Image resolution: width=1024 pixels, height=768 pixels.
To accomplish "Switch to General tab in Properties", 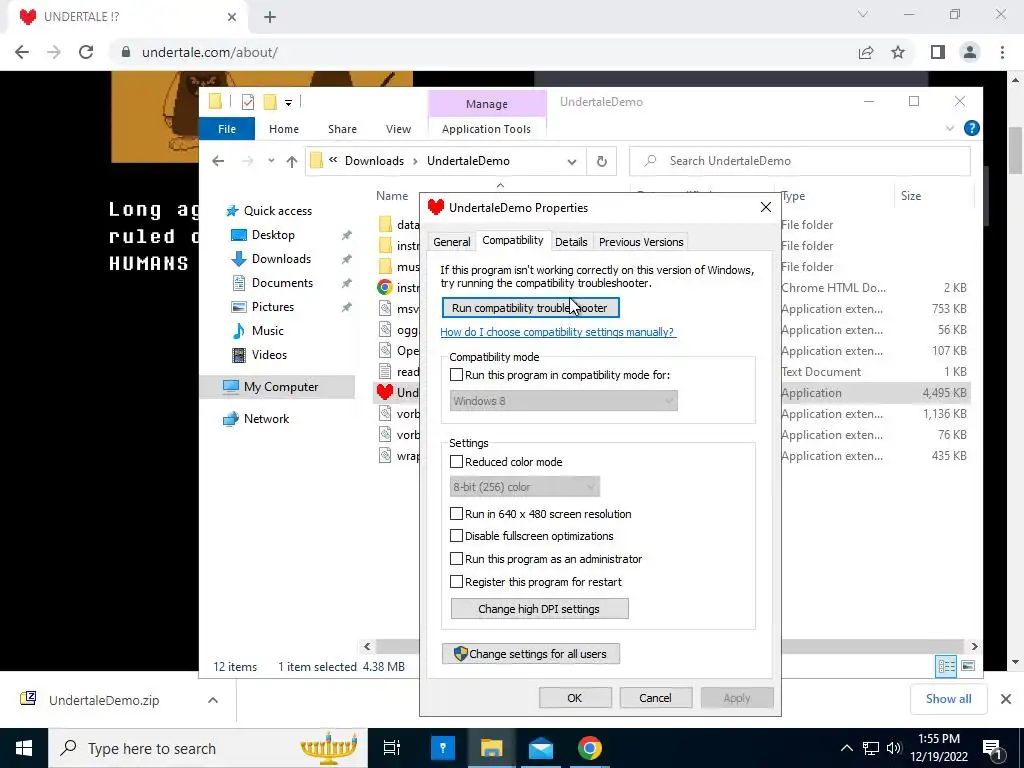I will coord(451,242).
